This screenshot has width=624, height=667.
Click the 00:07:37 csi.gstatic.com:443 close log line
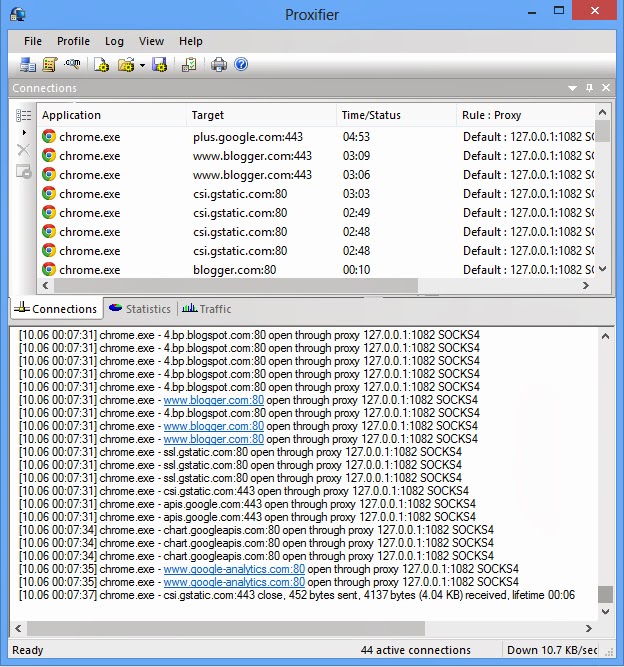[297, 595]
